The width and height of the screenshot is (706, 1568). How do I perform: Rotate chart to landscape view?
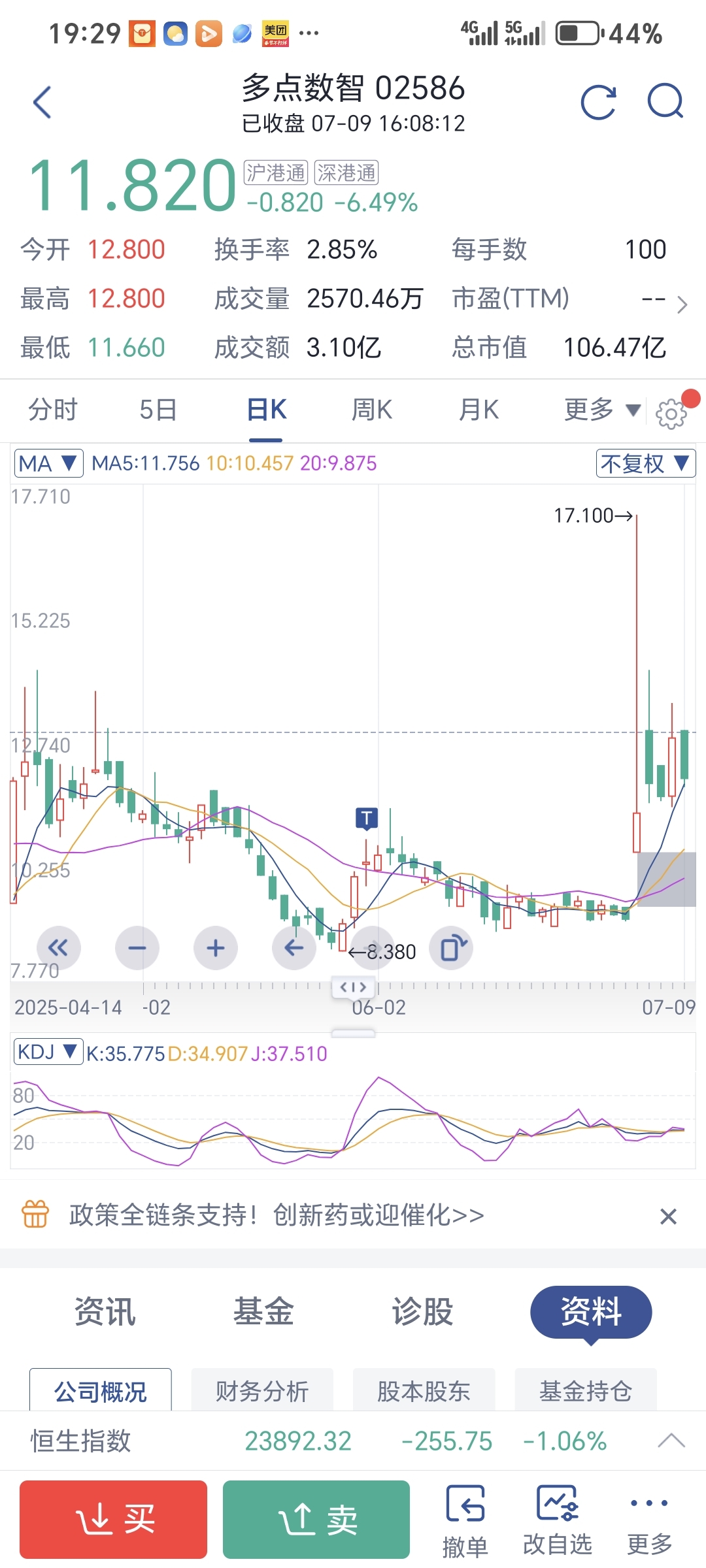tap(452, 948)
